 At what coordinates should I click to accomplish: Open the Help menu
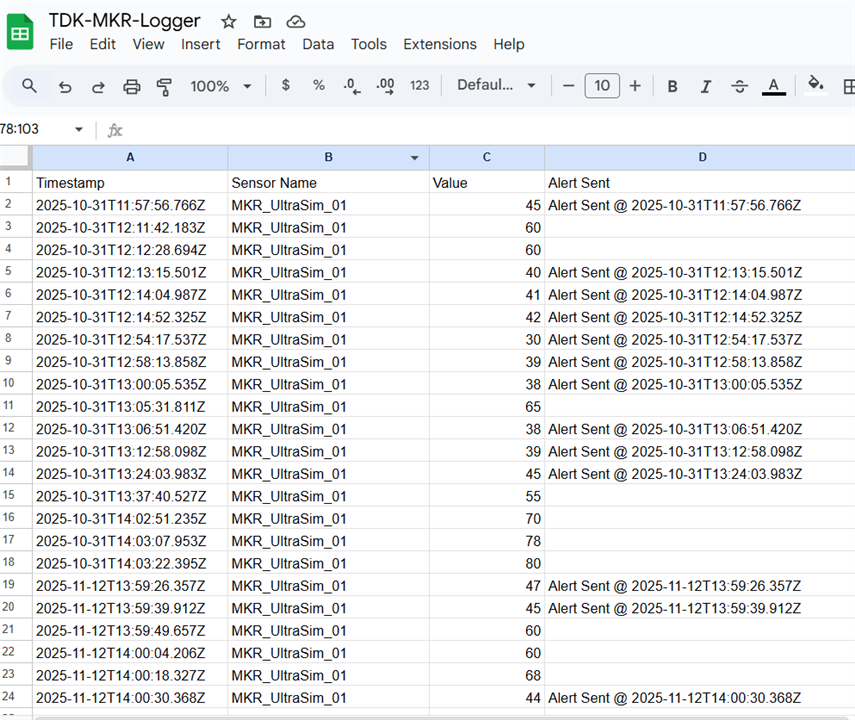(509, 44)
